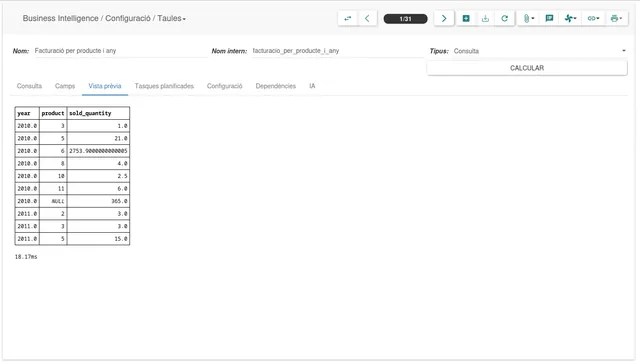640x364 pixels.
Task: Click the NULL product cell
Action: 53,201
